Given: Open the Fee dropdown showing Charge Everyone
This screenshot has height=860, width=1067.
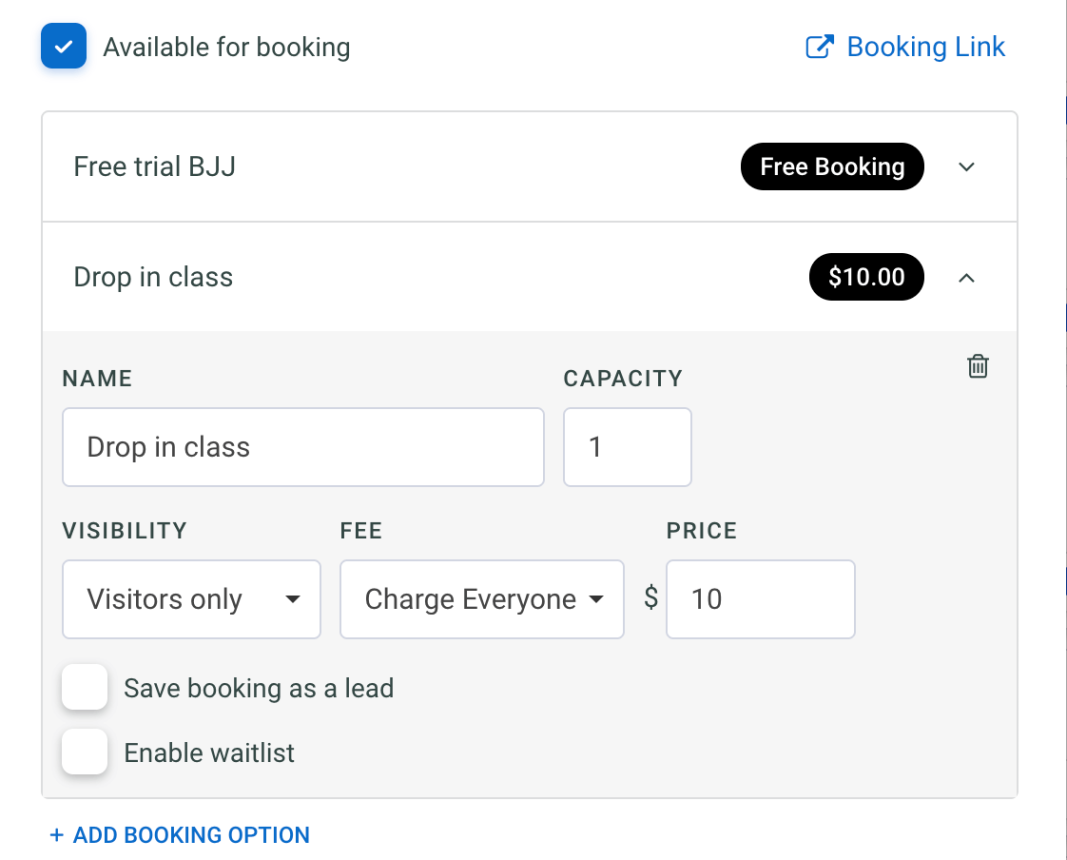Looking at the screenshot, I should point(481,599).
